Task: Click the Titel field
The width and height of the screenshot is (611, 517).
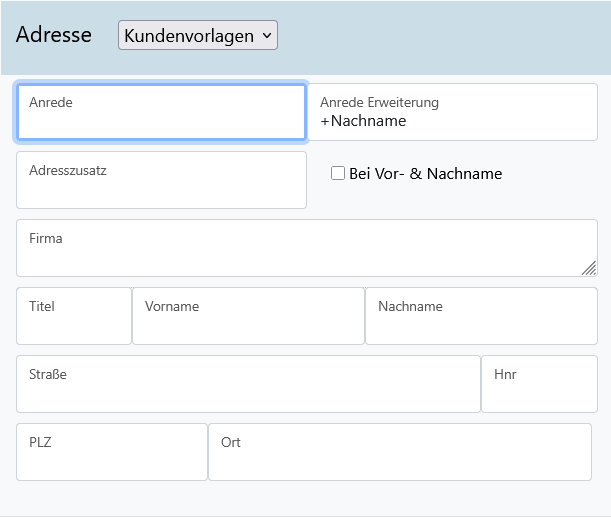Action: point(74,324)
